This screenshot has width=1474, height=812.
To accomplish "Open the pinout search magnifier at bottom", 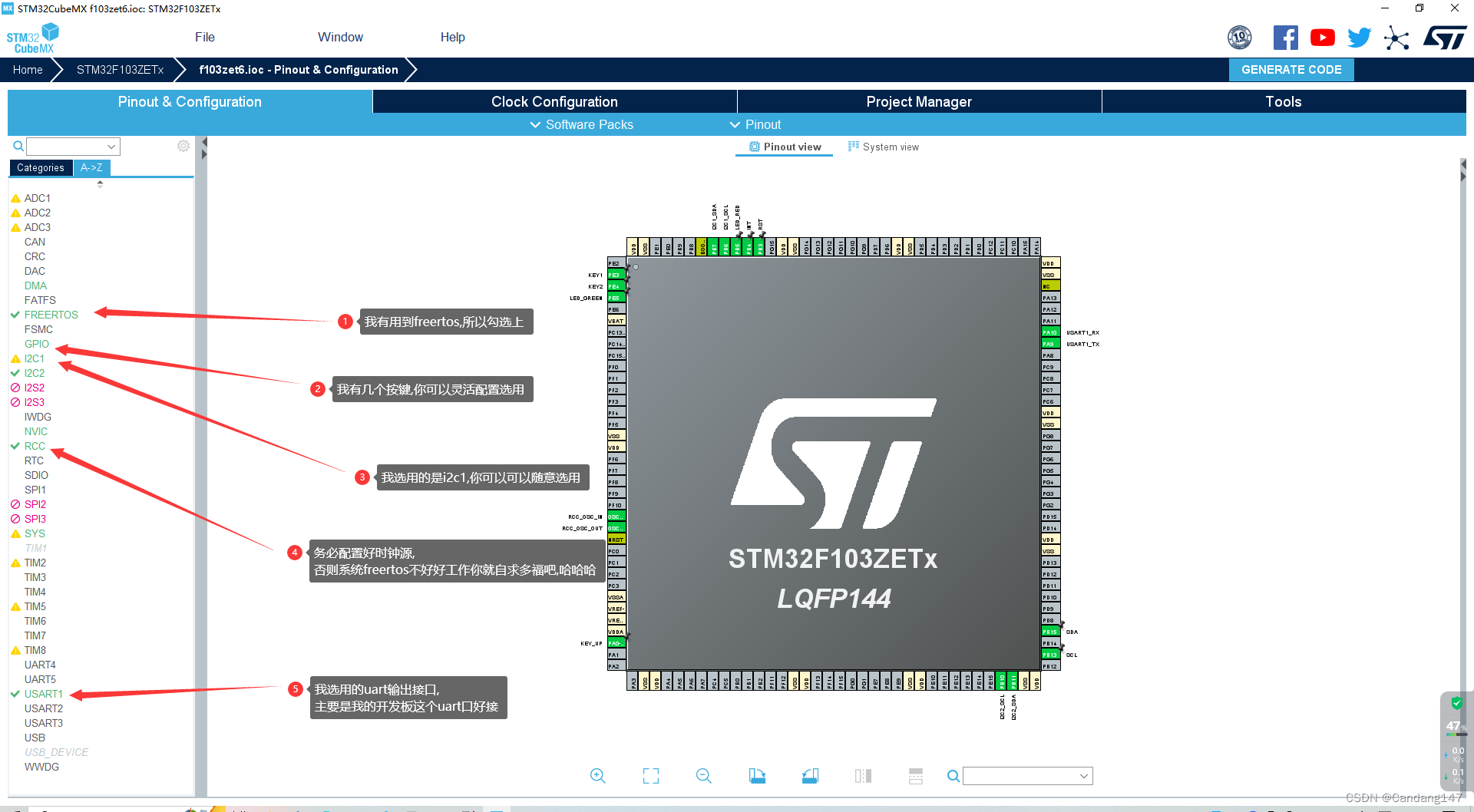I will (952, 776).
